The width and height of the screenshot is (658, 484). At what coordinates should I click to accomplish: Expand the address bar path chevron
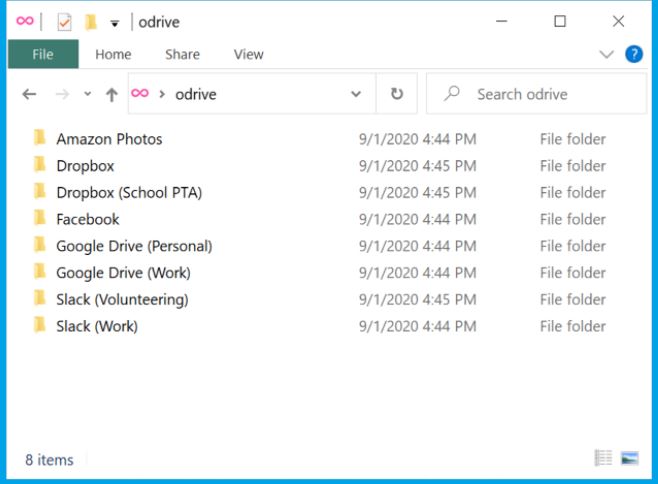click(x=162, y=94)
